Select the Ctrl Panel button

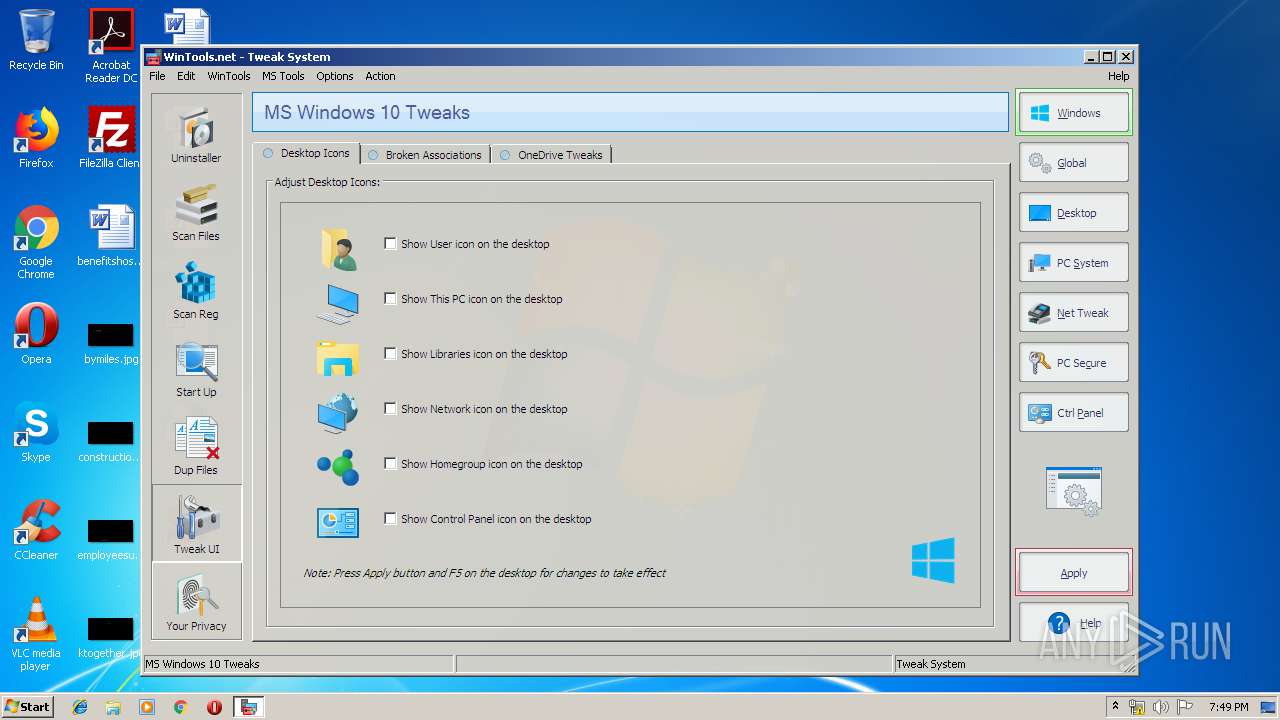pyautogui.click(x=1074, y=413)
